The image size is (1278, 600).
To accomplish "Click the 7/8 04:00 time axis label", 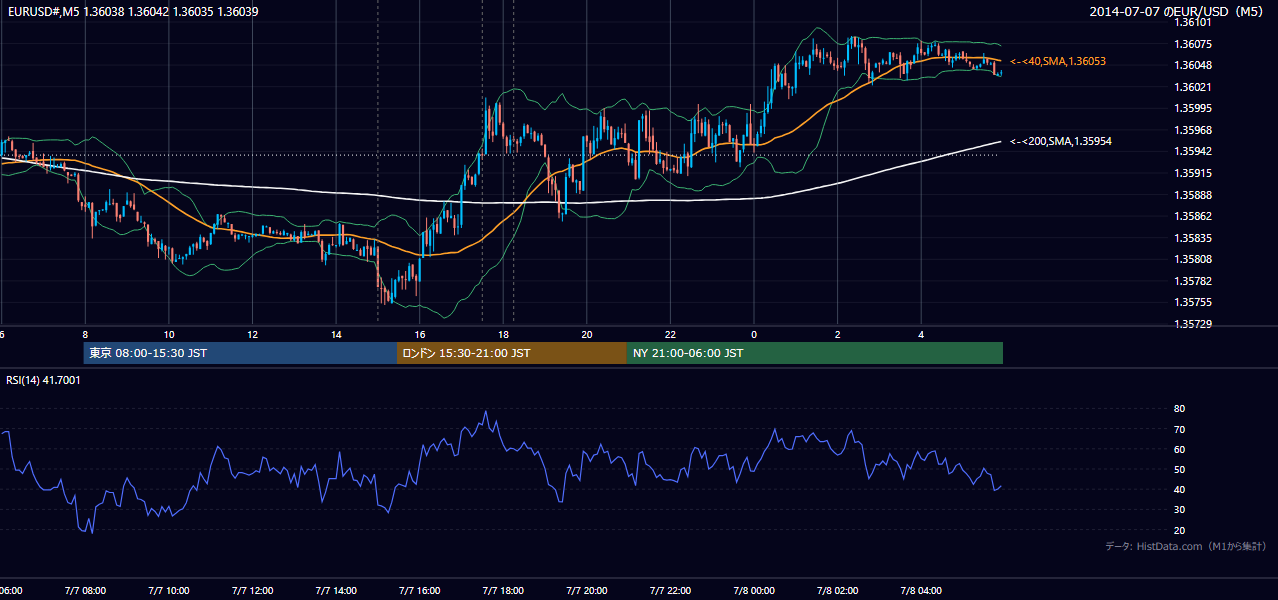I will coord(921,591).
